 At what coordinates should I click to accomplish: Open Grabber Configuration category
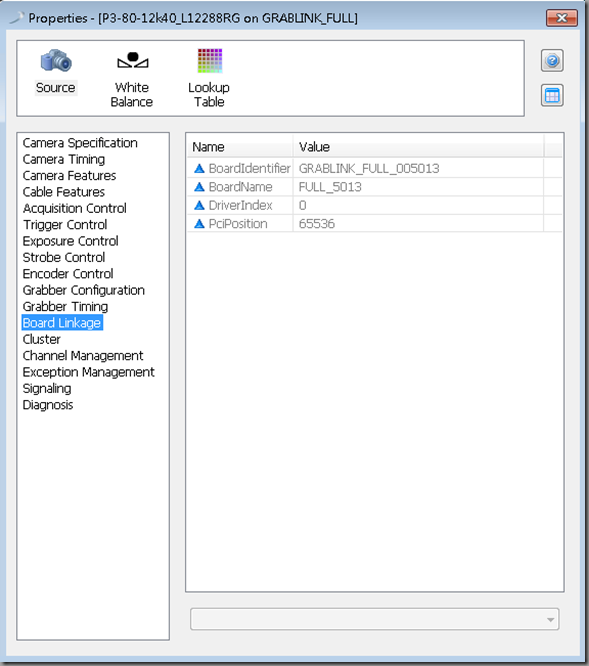coord(84,290)
